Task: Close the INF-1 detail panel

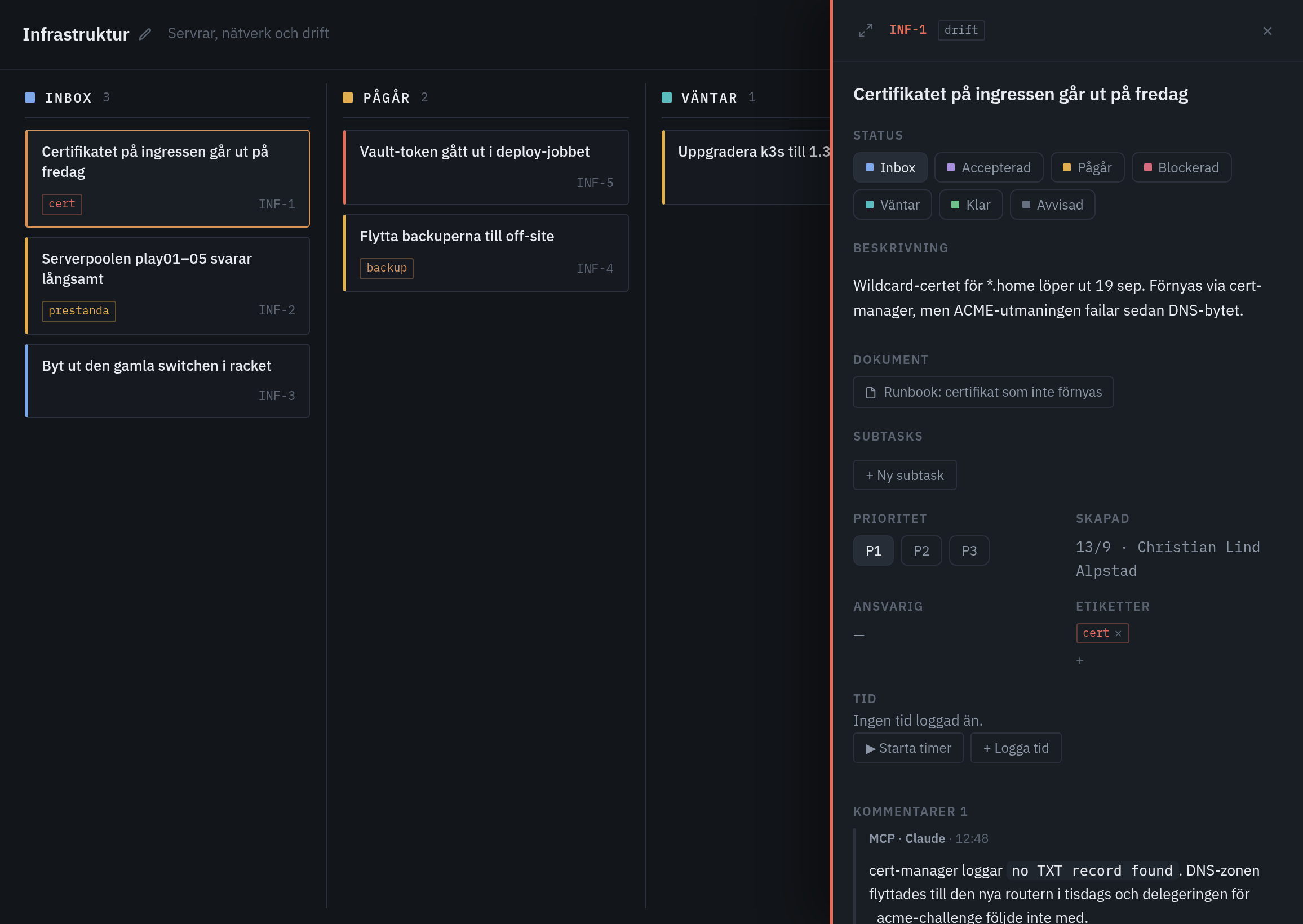Action: [x=1267, y=31]
